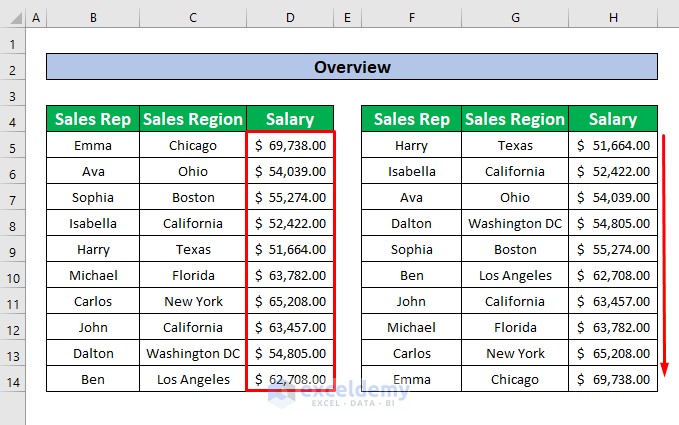This screenshot has width=679, height=425.
Task: Select column H header
Action: pos(613,18)
